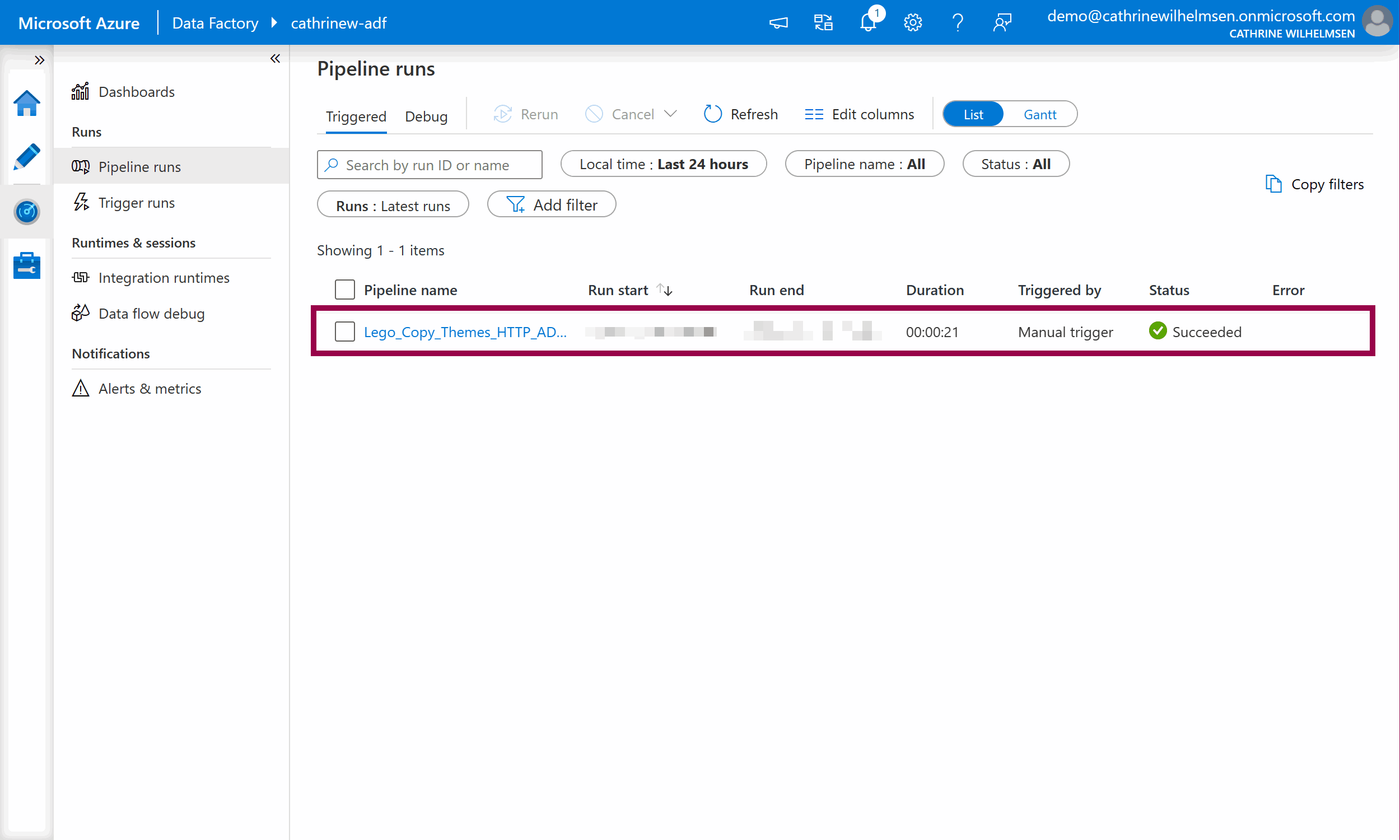Screen dimensions: 1400x840
Task: Open the feedback person icon
Action: (x=1002, y=22)
